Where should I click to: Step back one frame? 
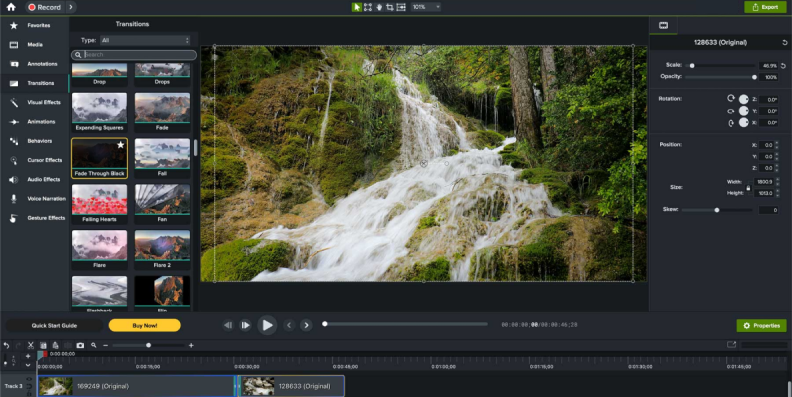click(228, 325)
